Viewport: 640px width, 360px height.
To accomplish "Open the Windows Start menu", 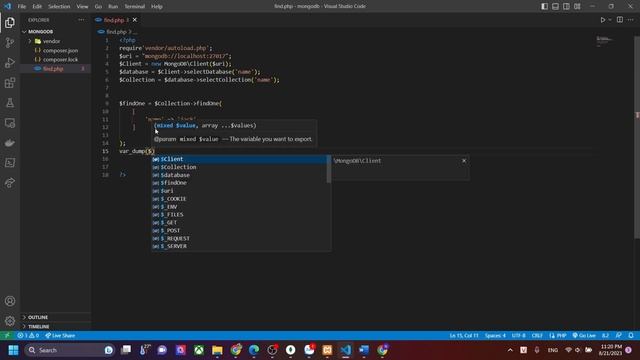I will (x=13, y=350).
